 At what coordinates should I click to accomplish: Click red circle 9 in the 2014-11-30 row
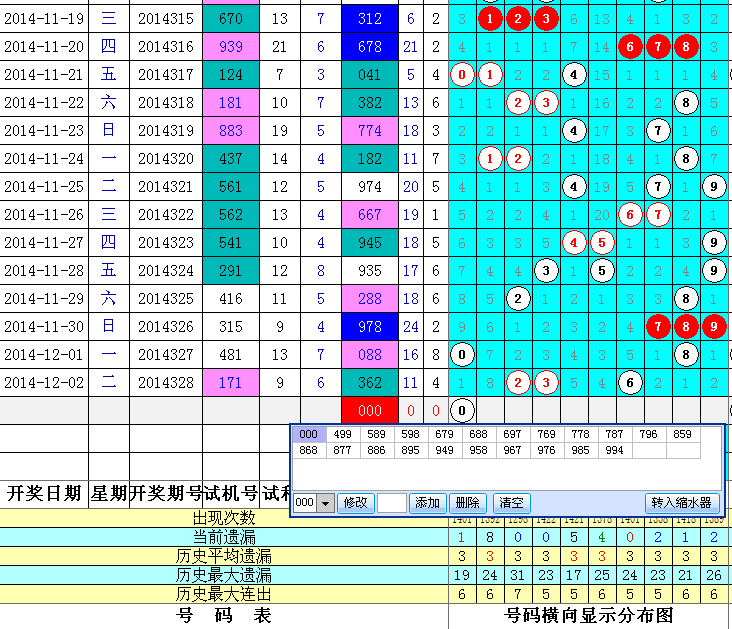coord(713,326)
